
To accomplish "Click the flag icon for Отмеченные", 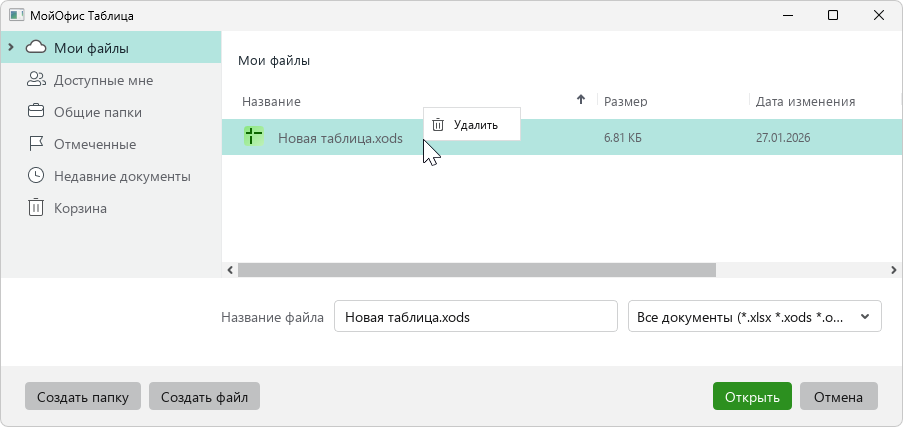I will (36, 143).
